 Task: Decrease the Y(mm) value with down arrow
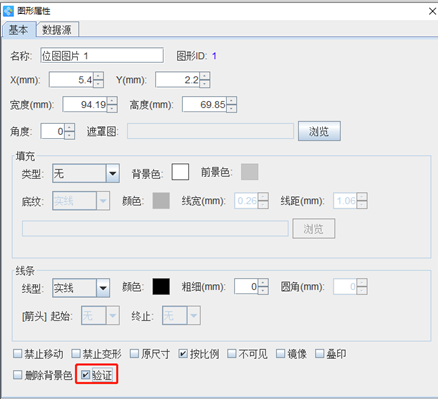click(x=205, y=84)
